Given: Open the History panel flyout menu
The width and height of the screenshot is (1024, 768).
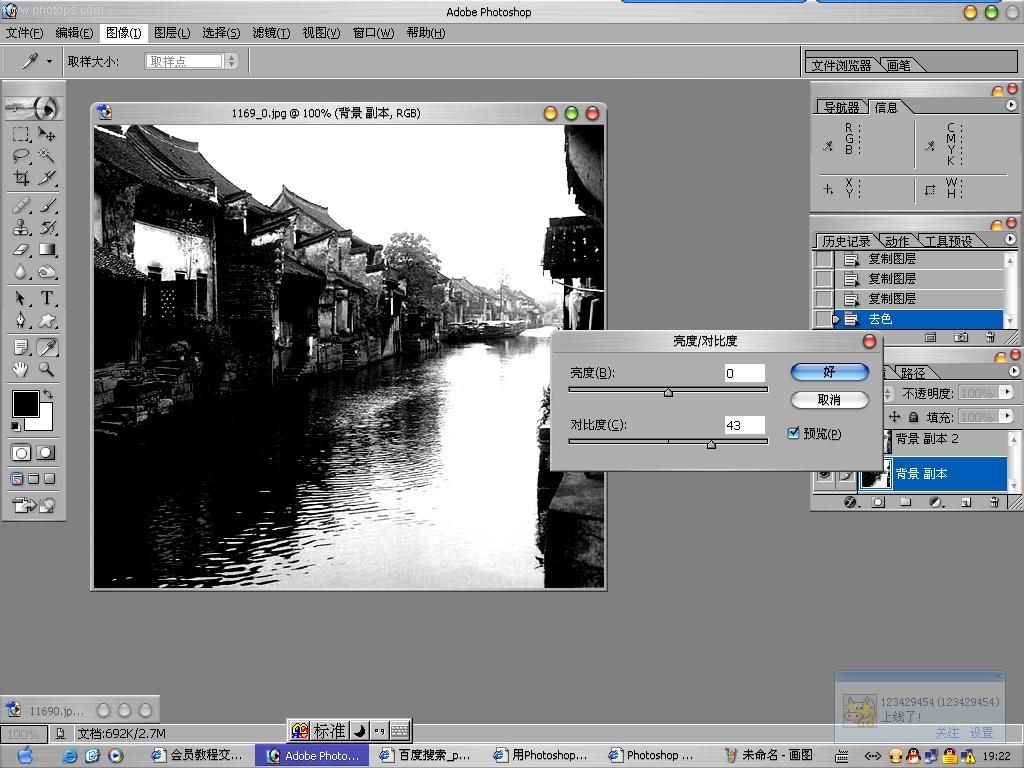Looking at the screenshot, I should (x=1010, y=239).
